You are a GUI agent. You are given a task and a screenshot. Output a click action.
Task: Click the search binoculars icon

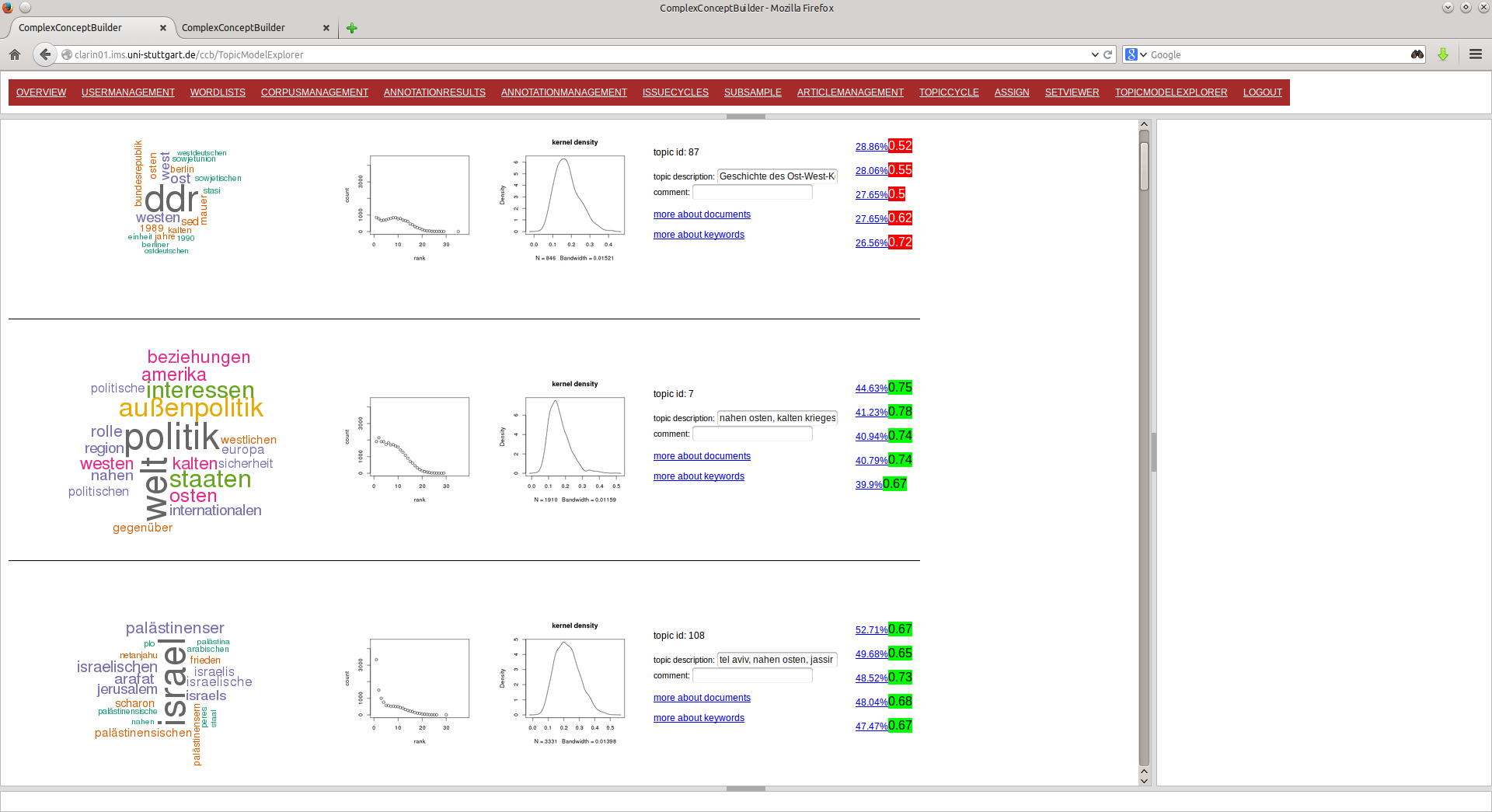pos(1417,54)
